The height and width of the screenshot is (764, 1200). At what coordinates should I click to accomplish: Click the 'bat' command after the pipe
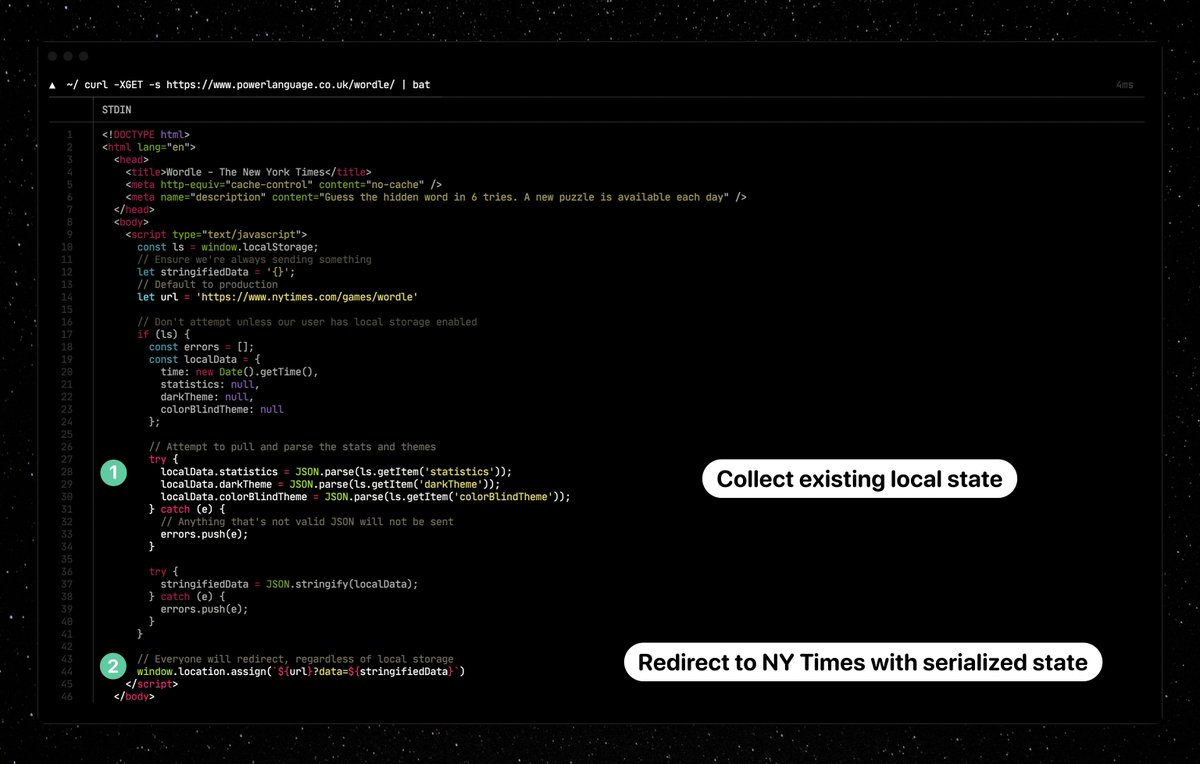(x=421, y=85)
